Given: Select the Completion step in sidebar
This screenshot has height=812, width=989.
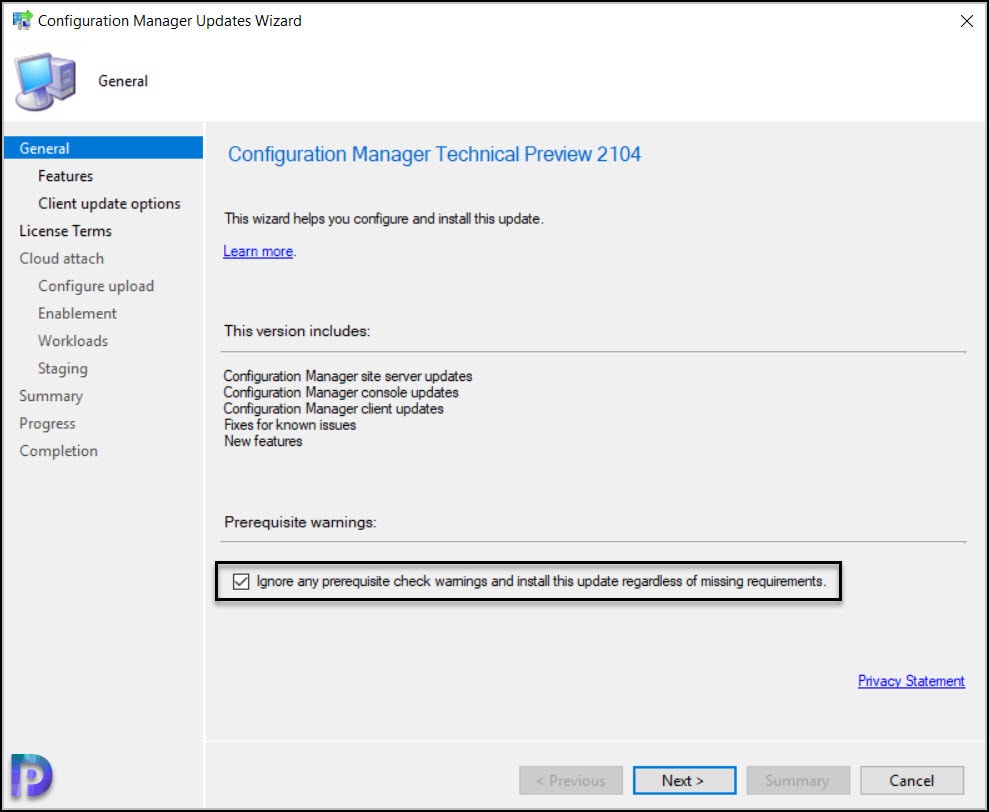Looking at the screenshot, I should pyautogui.click(x=59, y=451).
